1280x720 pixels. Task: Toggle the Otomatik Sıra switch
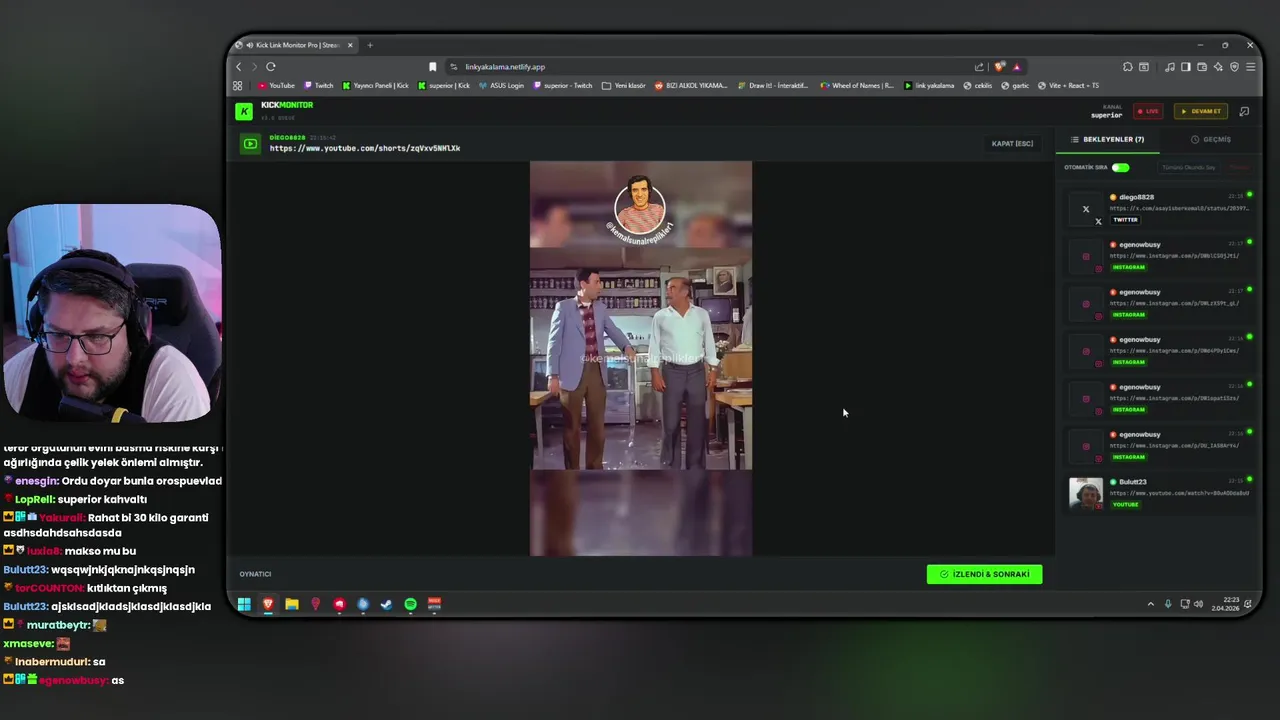point(1120,167)
